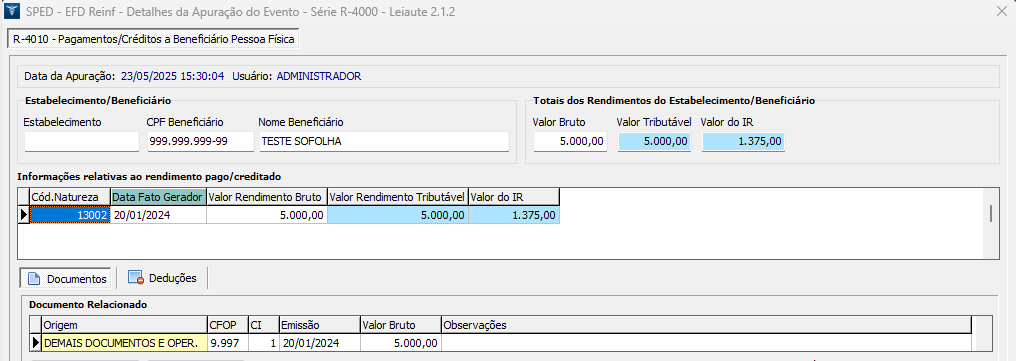Open the Documentos tab

[x=66, y=278]
